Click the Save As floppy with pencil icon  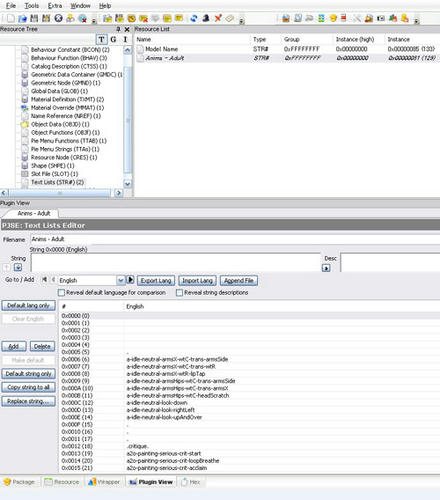click(46, 18)
